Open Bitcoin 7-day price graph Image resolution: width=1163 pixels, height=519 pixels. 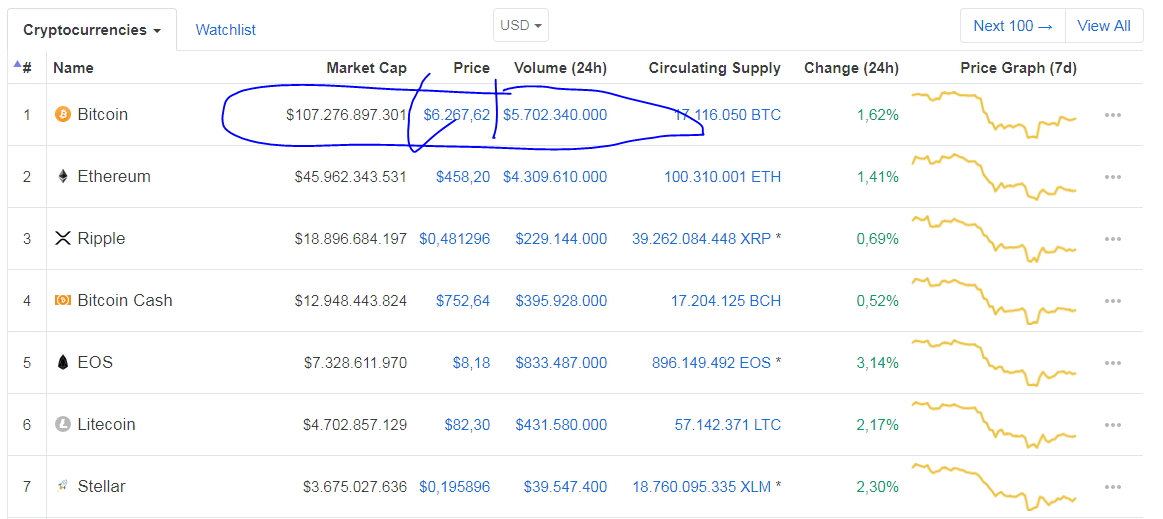994,115
